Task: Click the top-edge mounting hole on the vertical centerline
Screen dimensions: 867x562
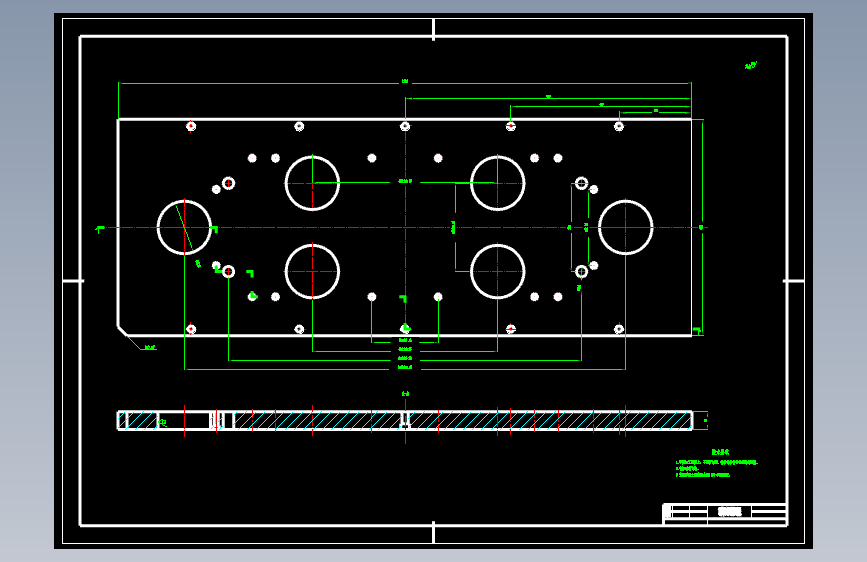Action: click(x=405, y=126)
